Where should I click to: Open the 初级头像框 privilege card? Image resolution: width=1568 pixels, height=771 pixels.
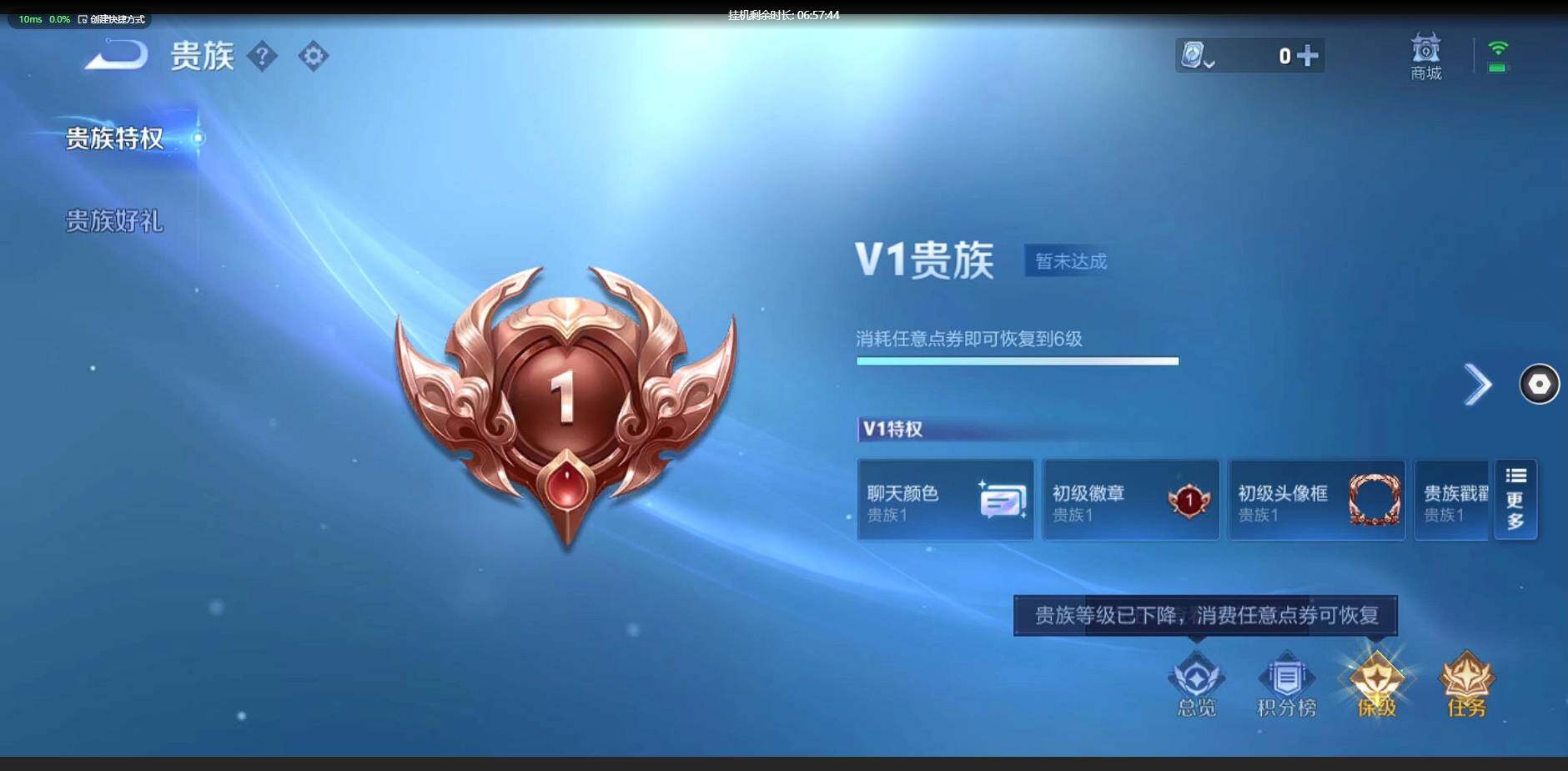1316,500
